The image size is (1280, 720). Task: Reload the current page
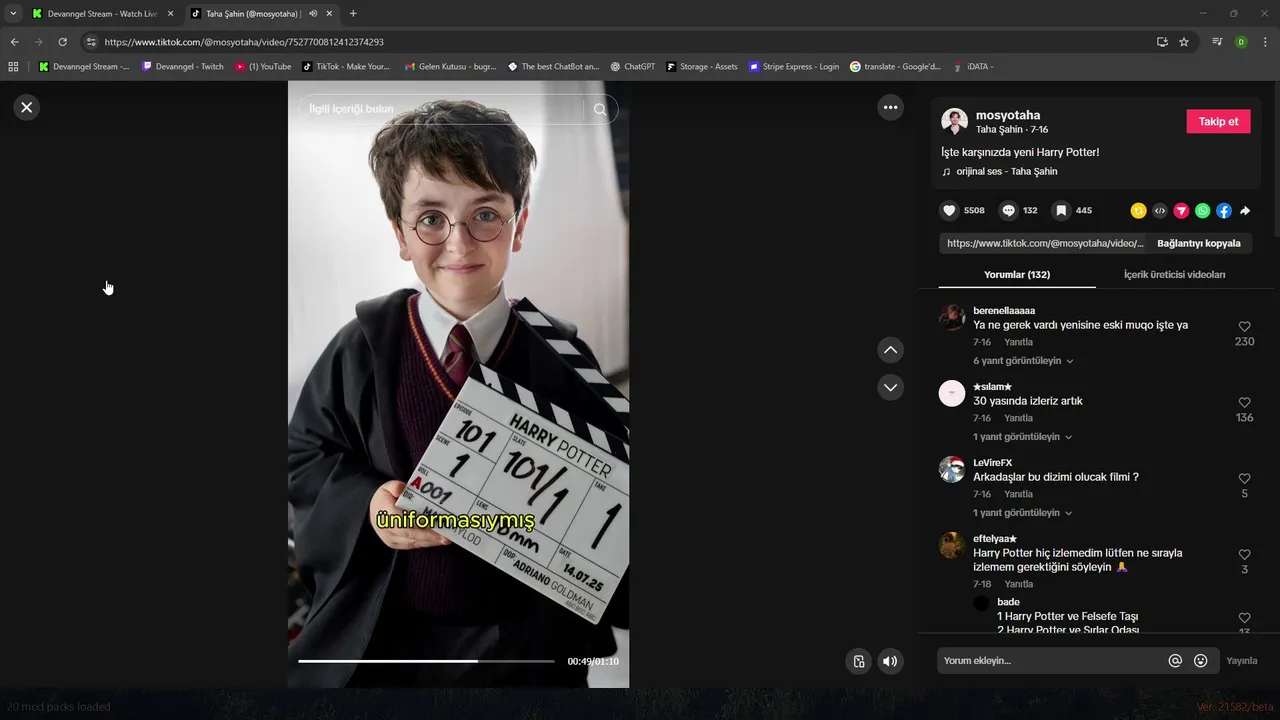point(62,42)
